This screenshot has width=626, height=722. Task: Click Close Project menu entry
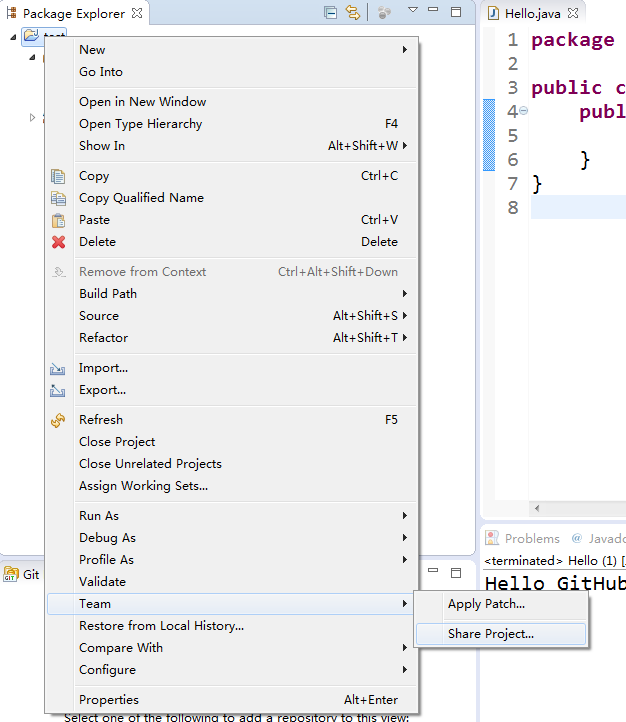pos(117,442)
